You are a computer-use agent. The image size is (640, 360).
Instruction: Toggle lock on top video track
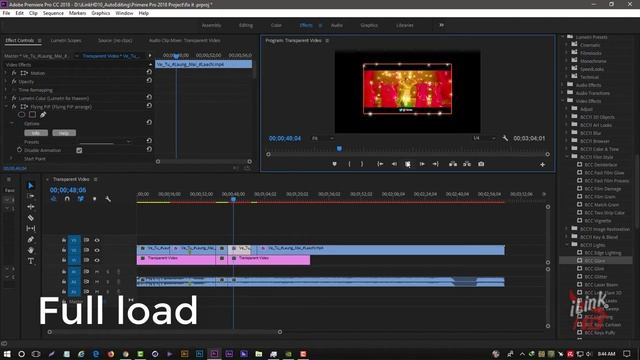[x=64, y=240]
